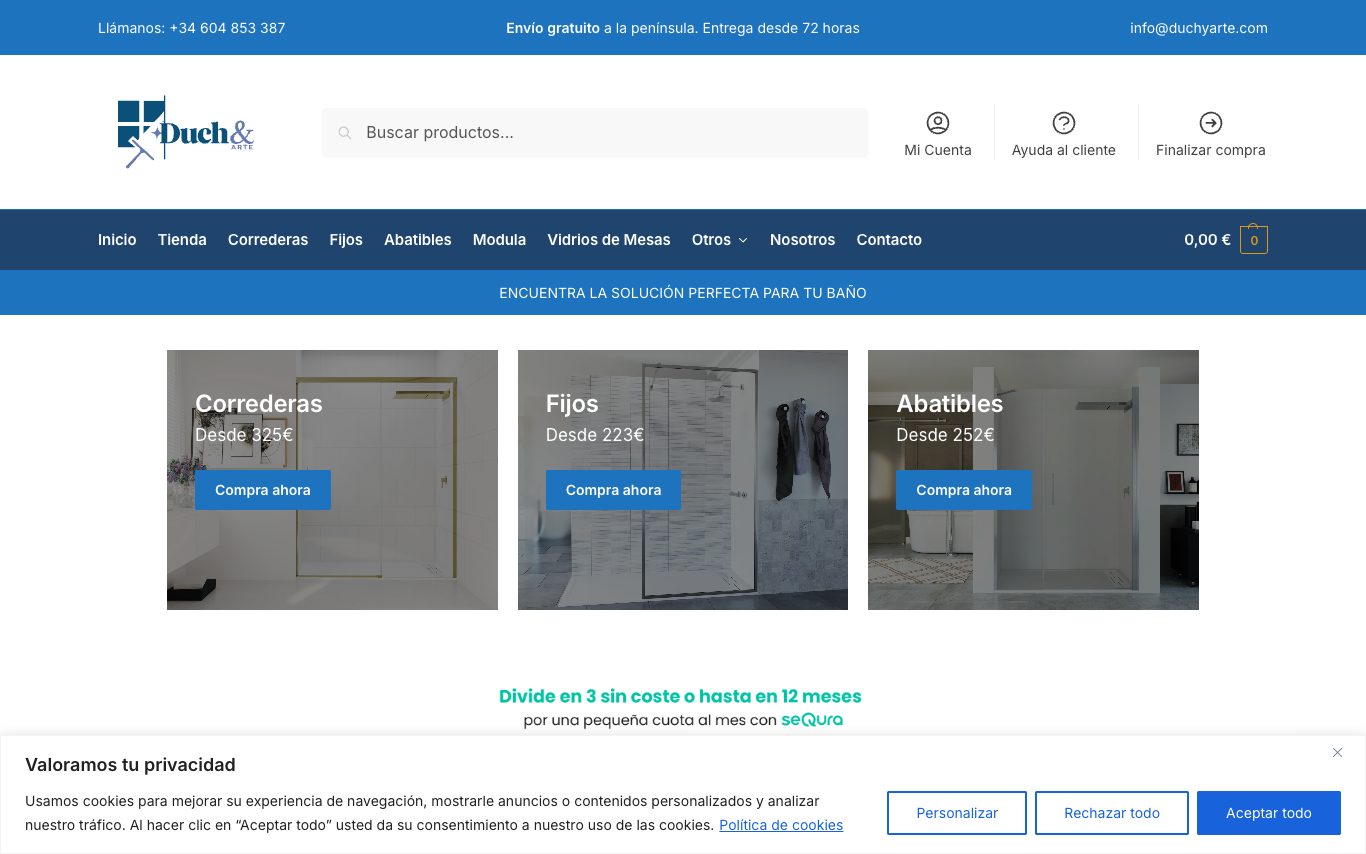
Task: Open the shopping cart bag icon
Action: click(1254, 239)
